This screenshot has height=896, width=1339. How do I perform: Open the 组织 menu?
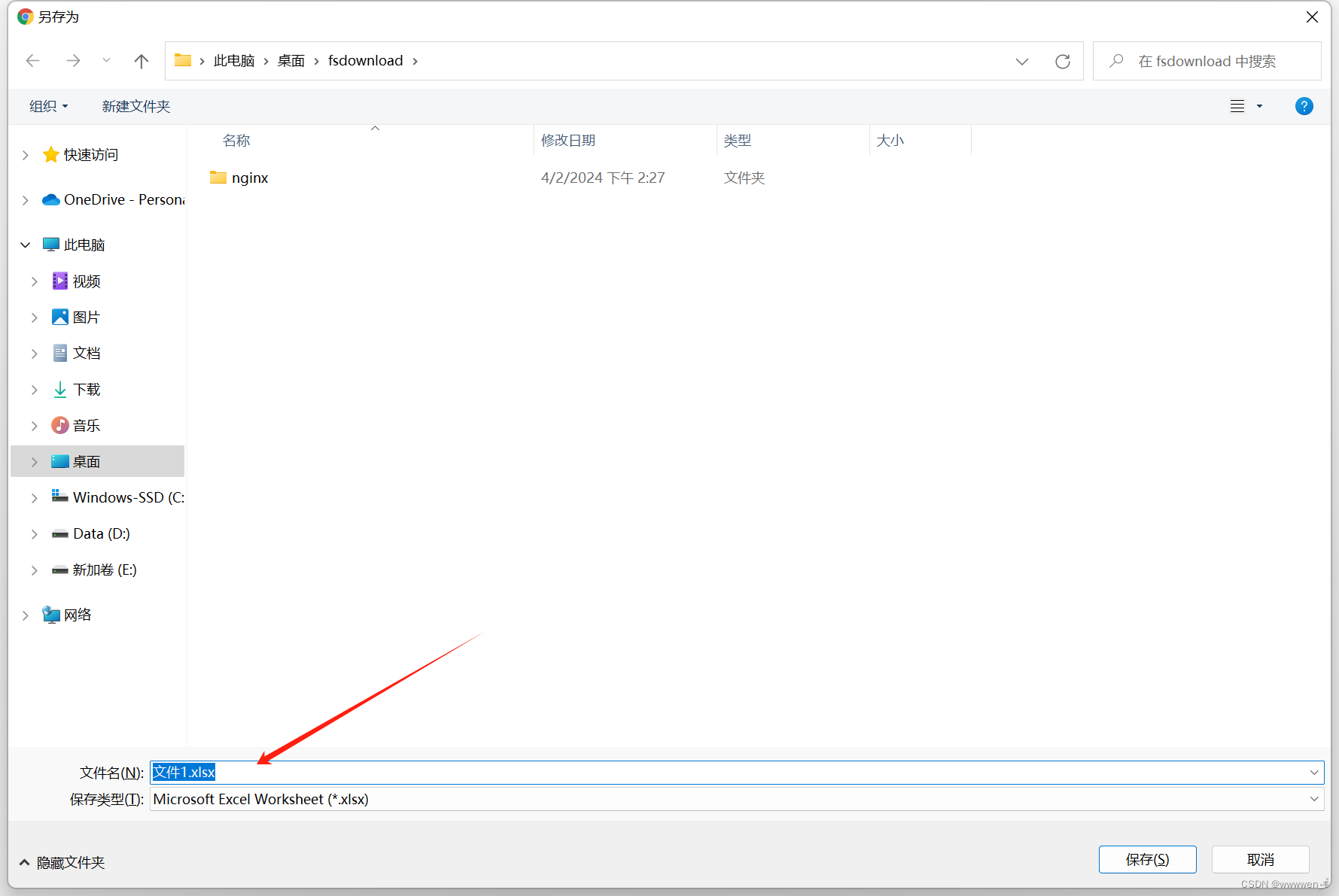pos(49,106)
